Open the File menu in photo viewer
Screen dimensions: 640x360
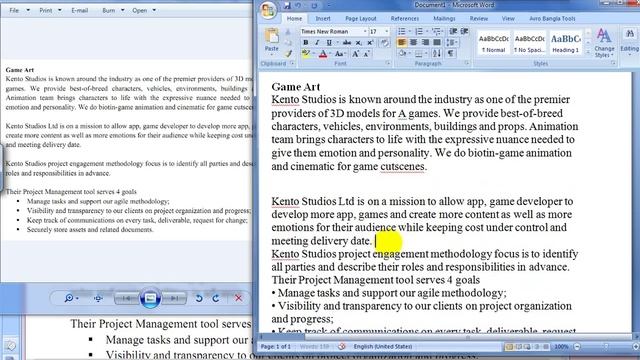pyautogui.click(x=19, y=10)
